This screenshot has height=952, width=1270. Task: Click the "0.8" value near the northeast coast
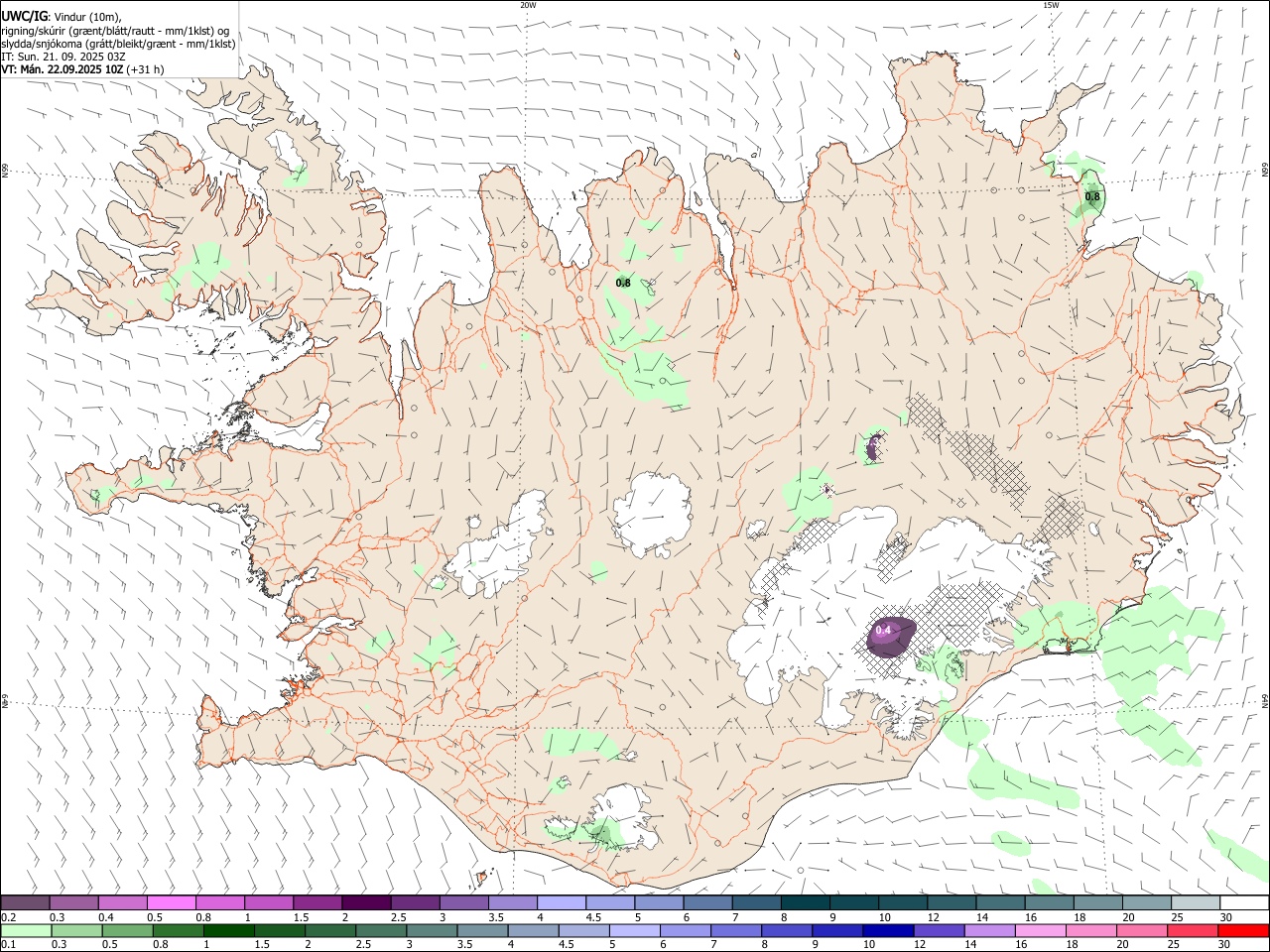point(1092,197)
